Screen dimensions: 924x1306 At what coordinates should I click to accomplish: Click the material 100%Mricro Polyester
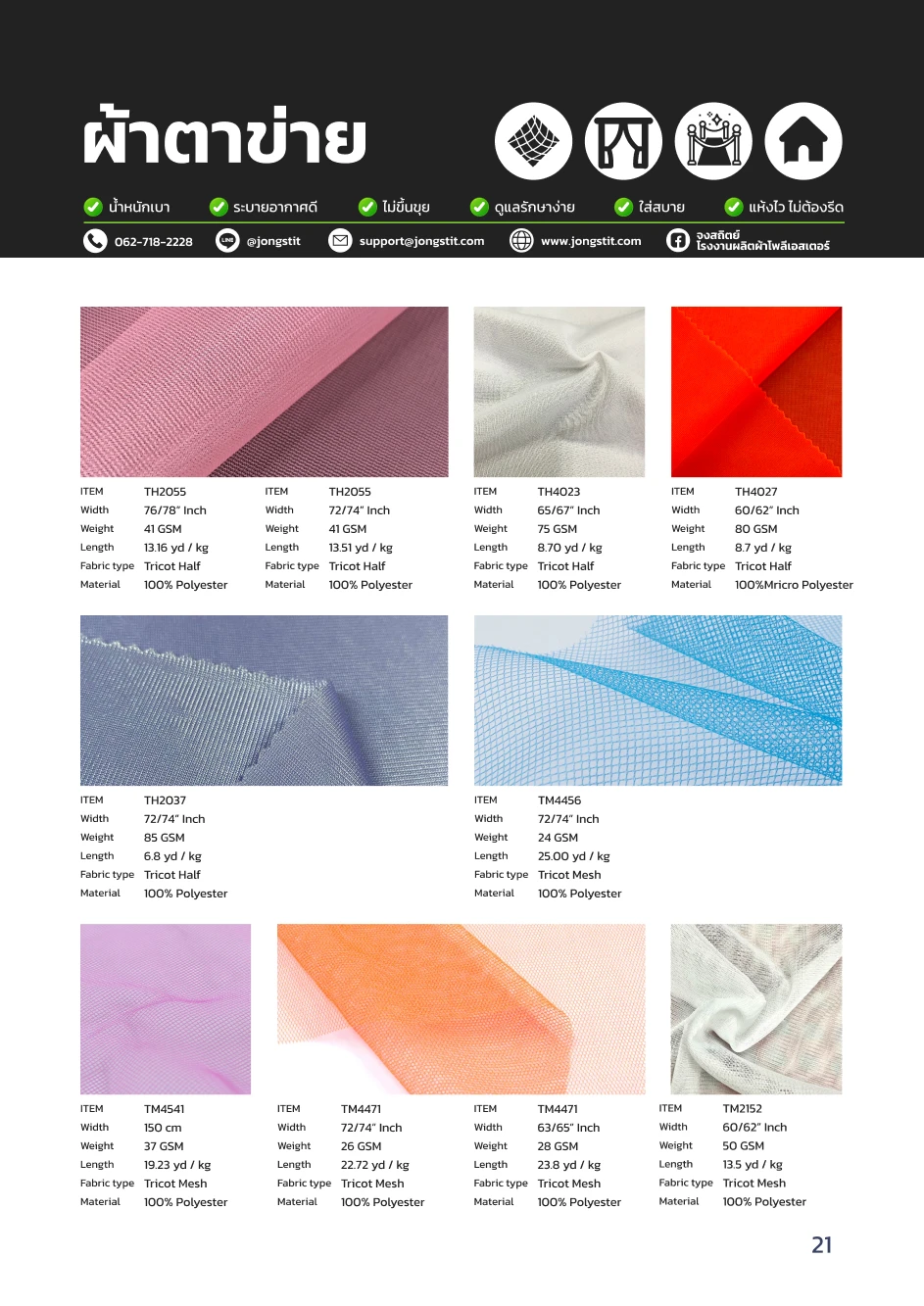click(x=795, y=585)
